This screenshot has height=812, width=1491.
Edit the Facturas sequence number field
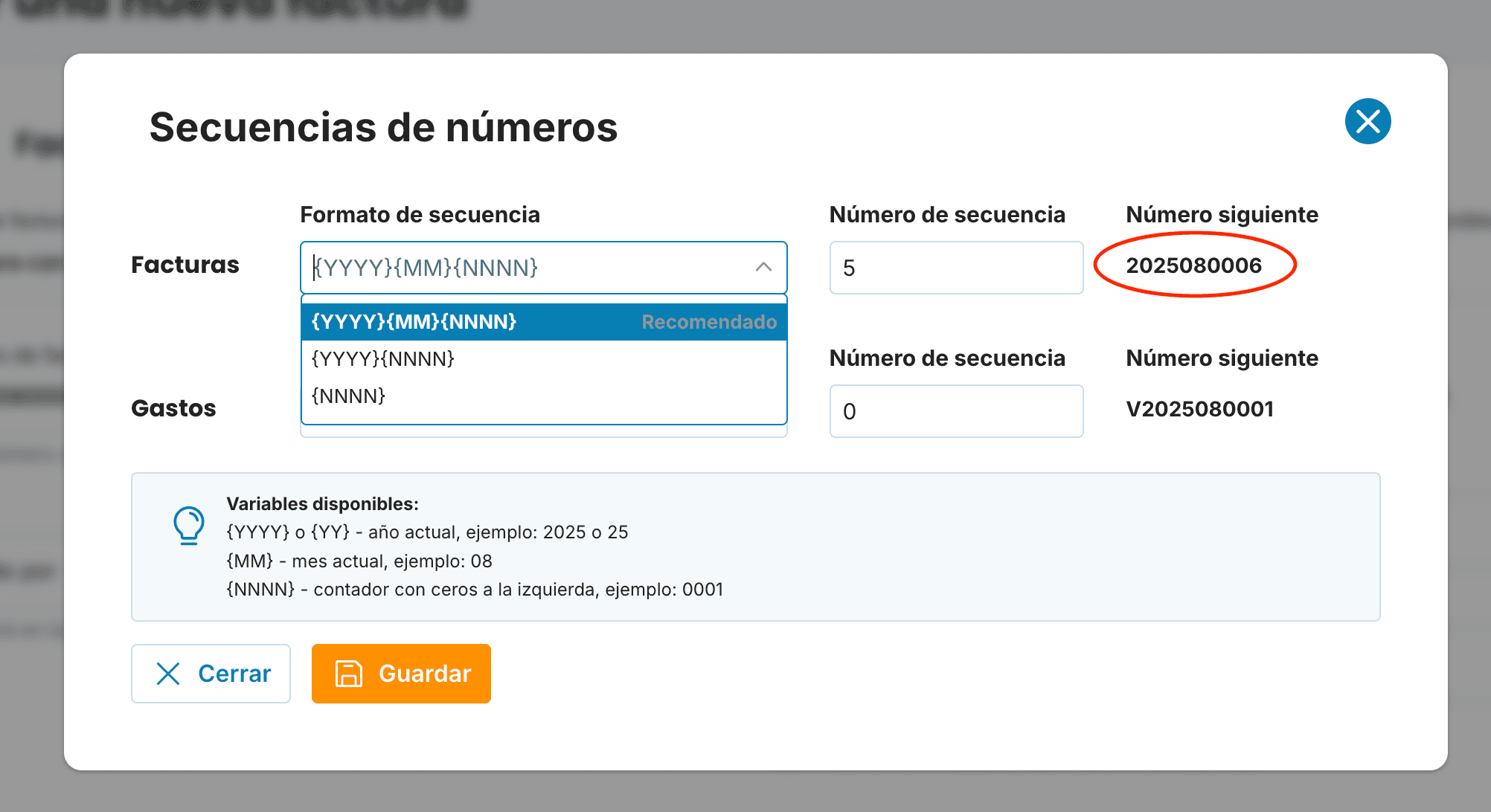tap(956, 268)
